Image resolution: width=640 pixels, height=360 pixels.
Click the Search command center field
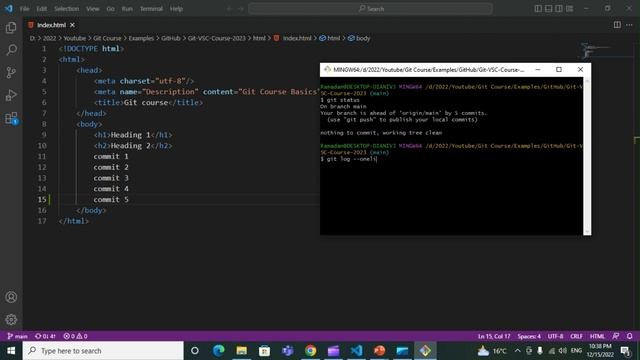[370, 9]
